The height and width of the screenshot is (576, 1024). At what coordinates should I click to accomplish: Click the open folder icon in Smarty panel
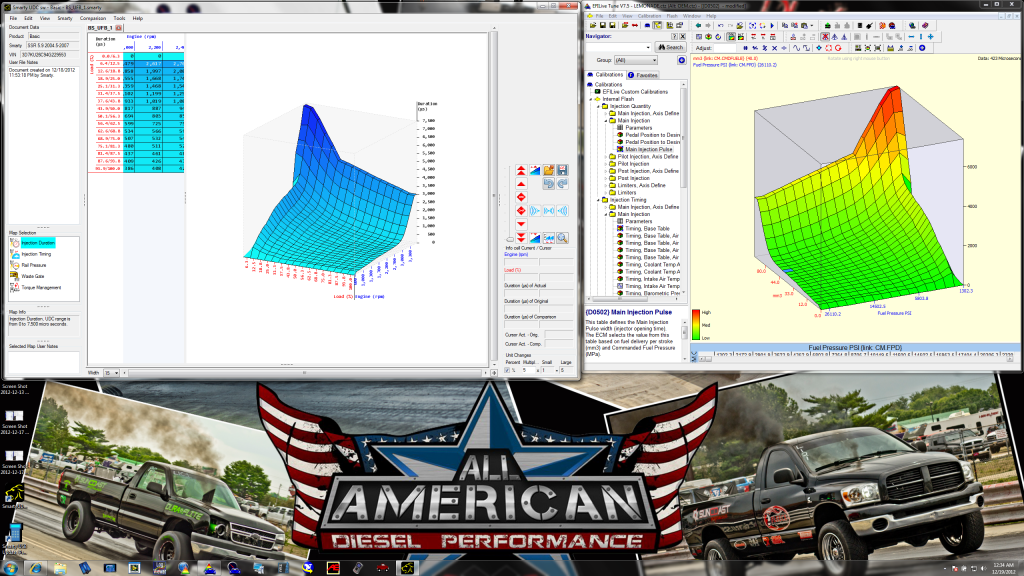pyautogui.click(x=549, y=170)
